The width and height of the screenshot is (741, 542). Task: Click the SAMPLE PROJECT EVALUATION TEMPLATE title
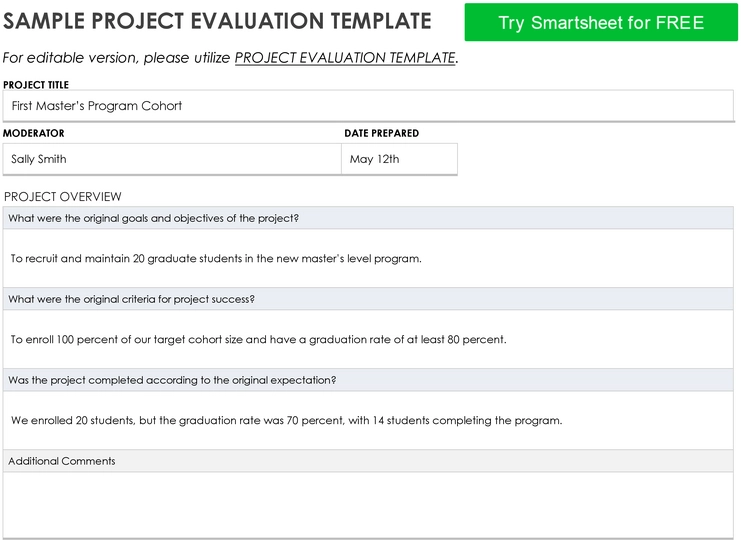coord(217,21)
